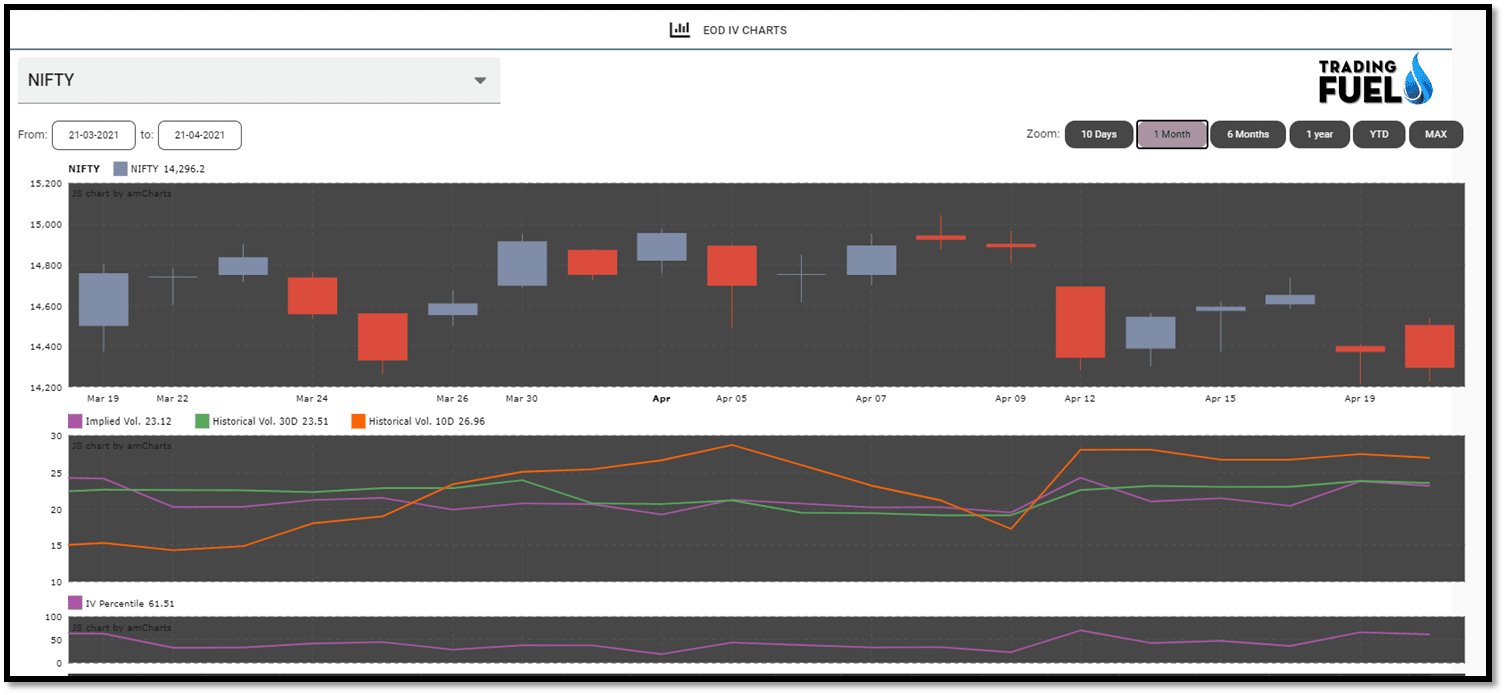Viewport: 1505px width, 695px height.
Task: Toggle Historical Vol. 30D legend marker
Action: point(202,421)
